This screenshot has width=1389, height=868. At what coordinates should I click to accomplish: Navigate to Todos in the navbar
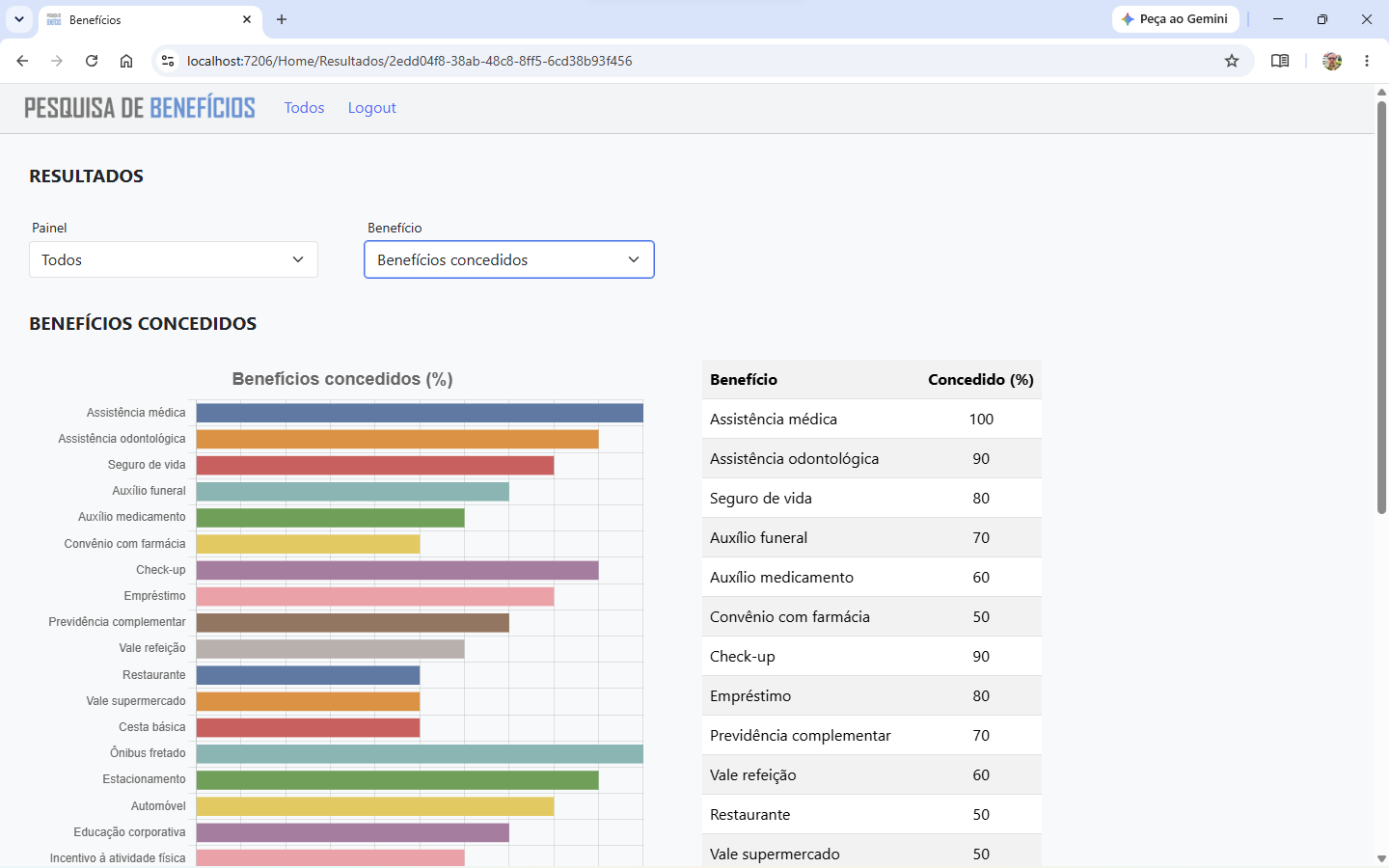304,108
